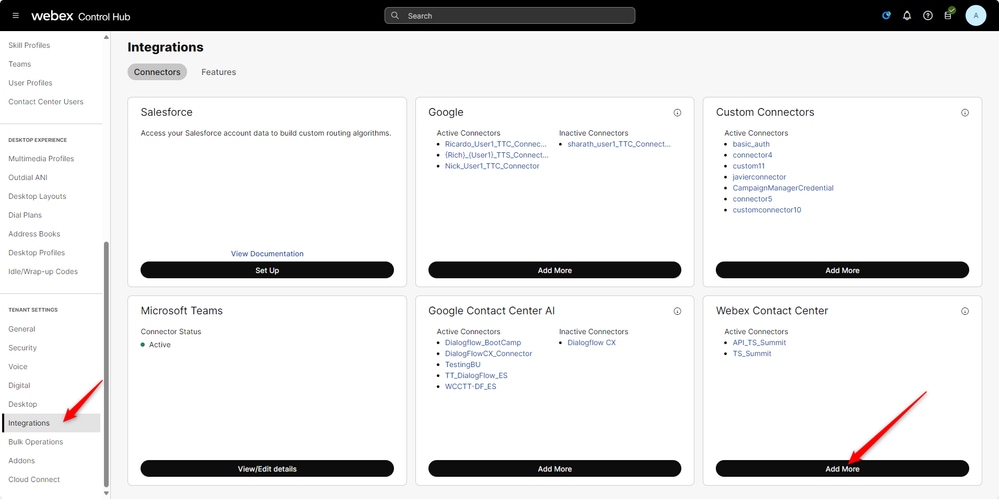
Task: Select Address Books in the sidebar
Action: point(33,234)
